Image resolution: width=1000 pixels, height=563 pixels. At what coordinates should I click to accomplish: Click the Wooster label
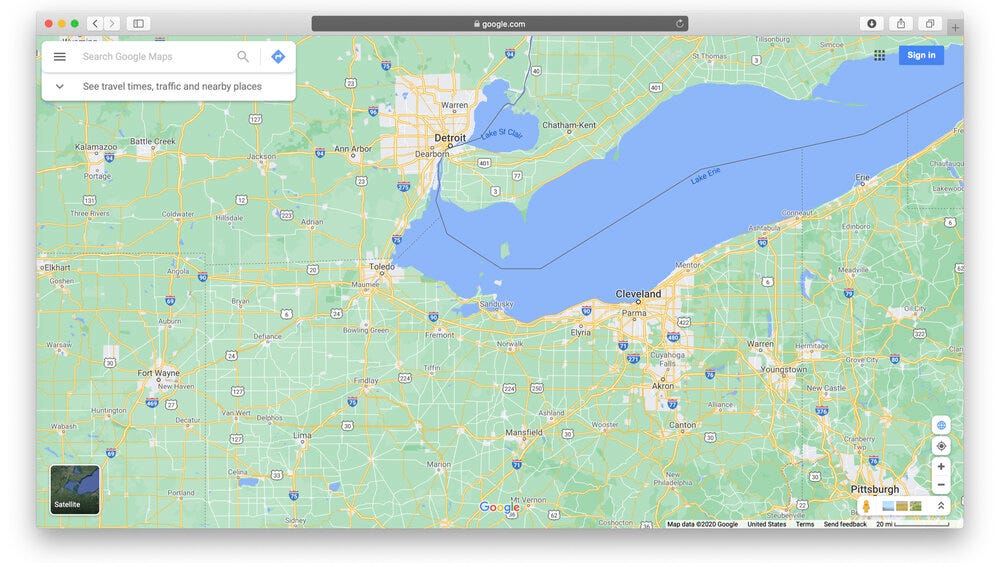click(605, 425)
